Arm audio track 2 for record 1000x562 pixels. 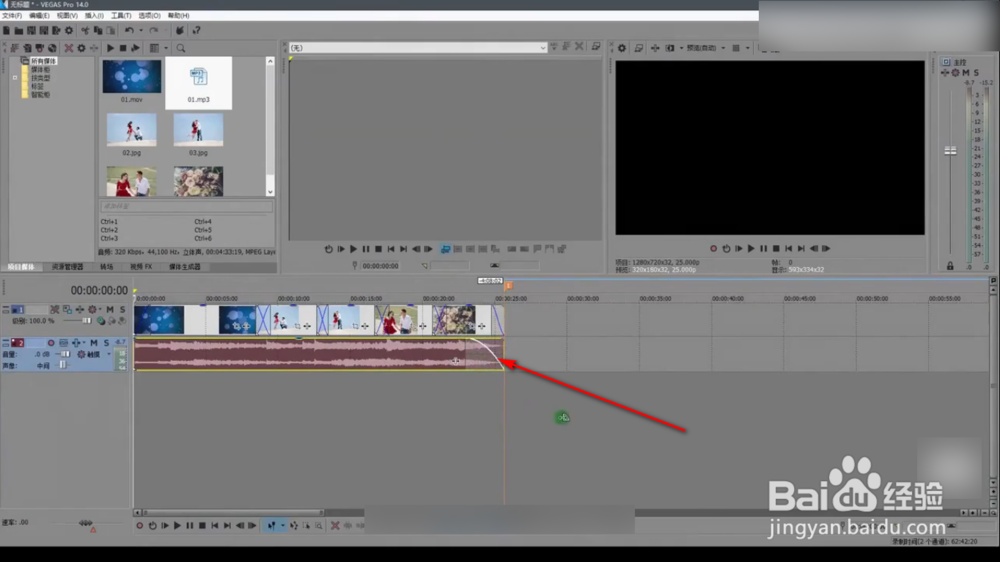(x=51, y=343)
